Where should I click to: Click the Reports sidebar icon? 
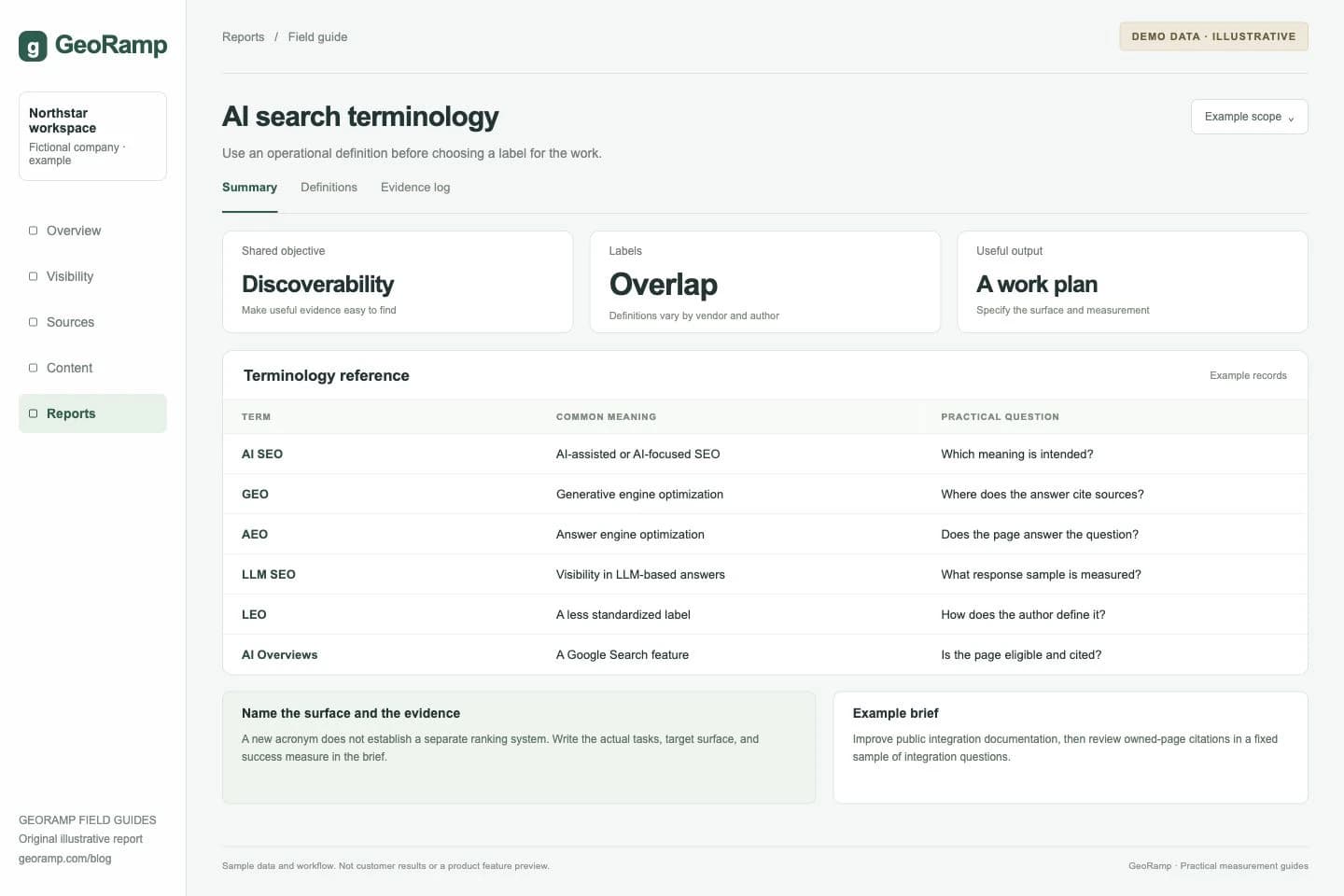click(34, 413)
